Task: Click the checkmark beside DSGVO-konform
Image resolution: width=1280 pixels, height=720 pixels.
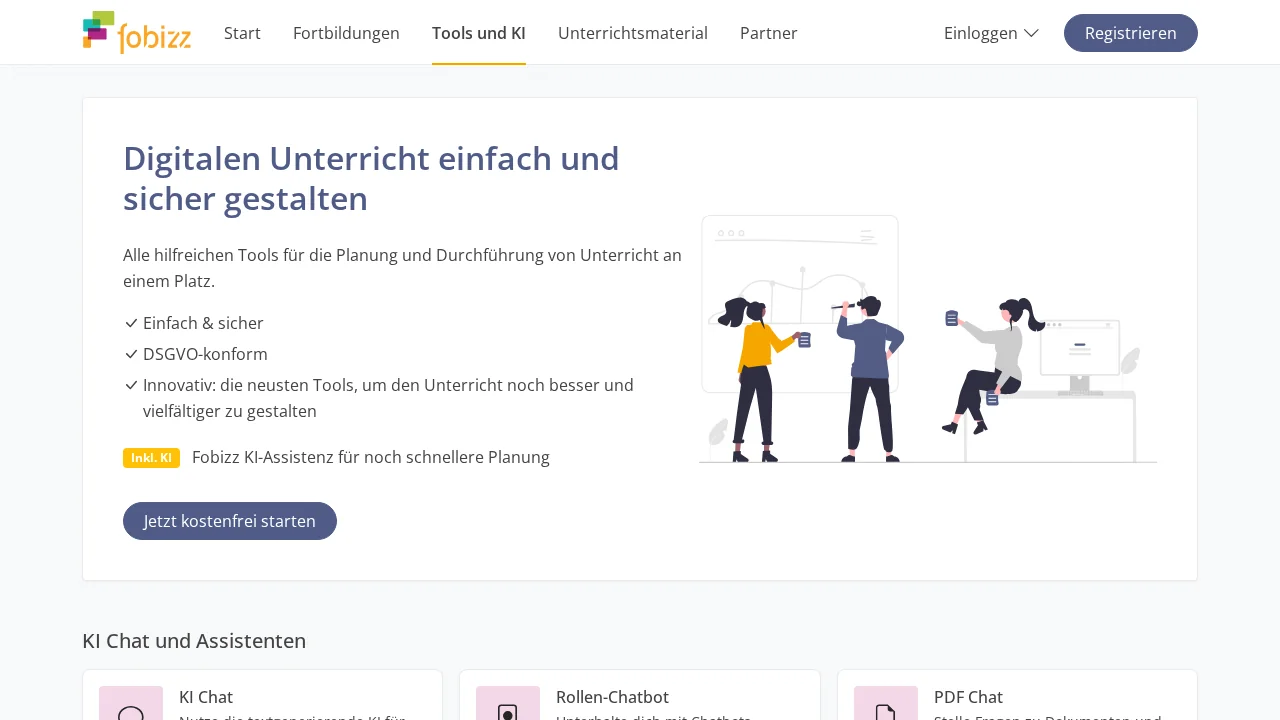Action: coord(131,354)
